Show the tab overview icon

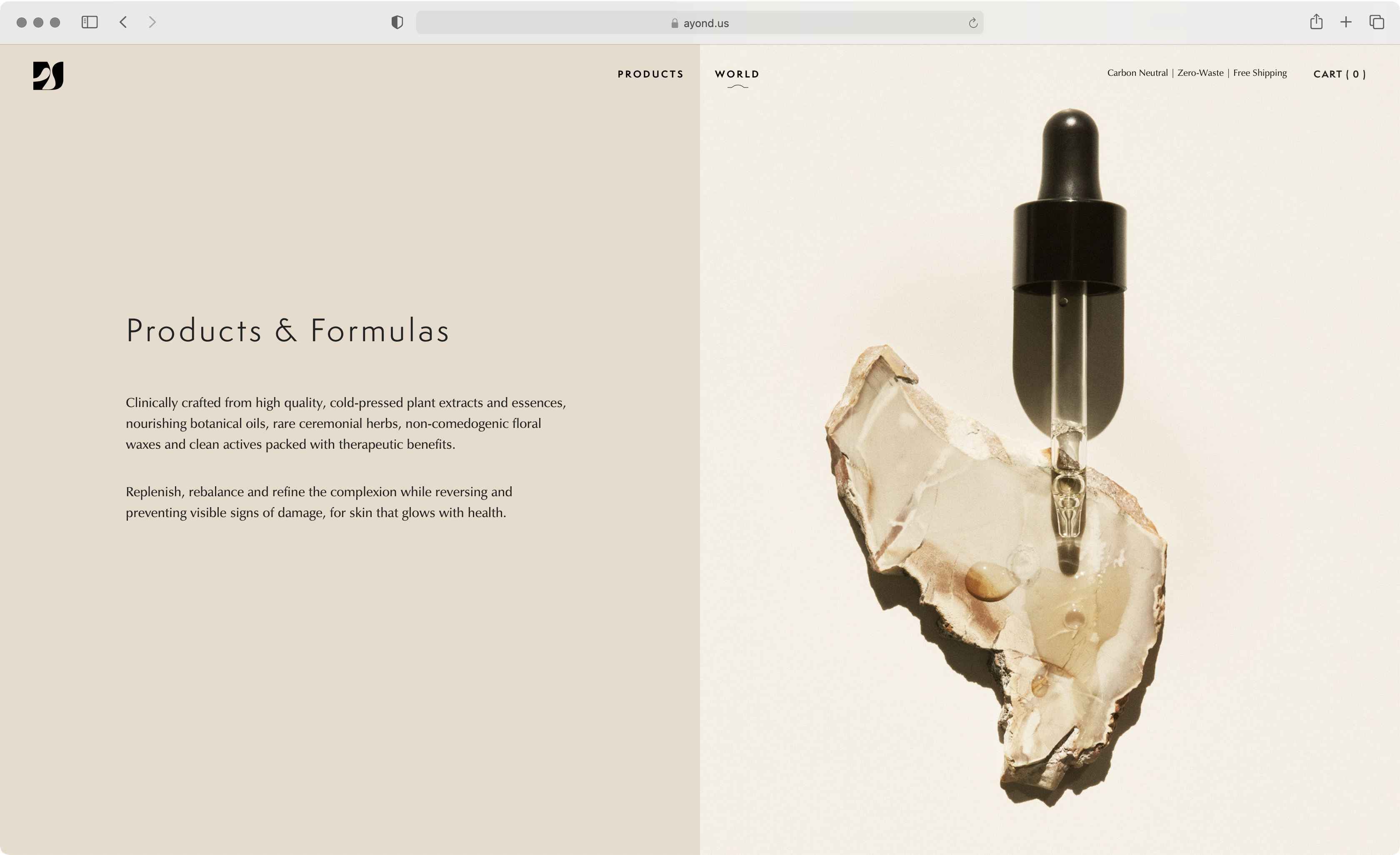pos(1377,22)
